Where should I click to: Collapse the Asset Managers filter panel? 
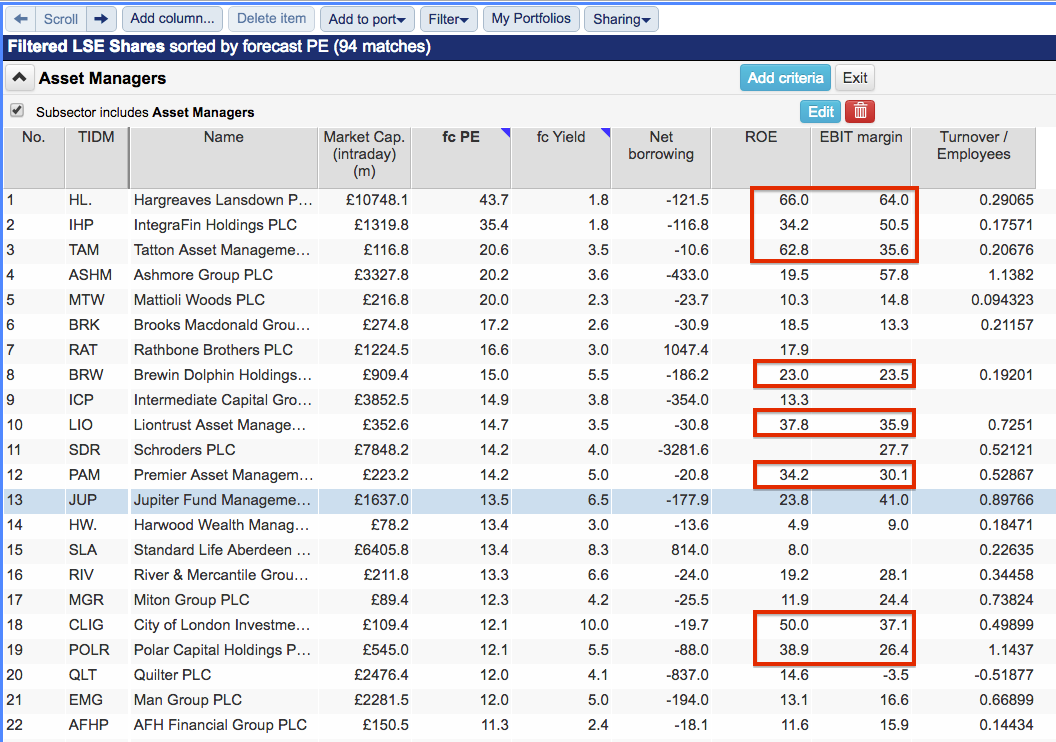[x=20, y=78]
